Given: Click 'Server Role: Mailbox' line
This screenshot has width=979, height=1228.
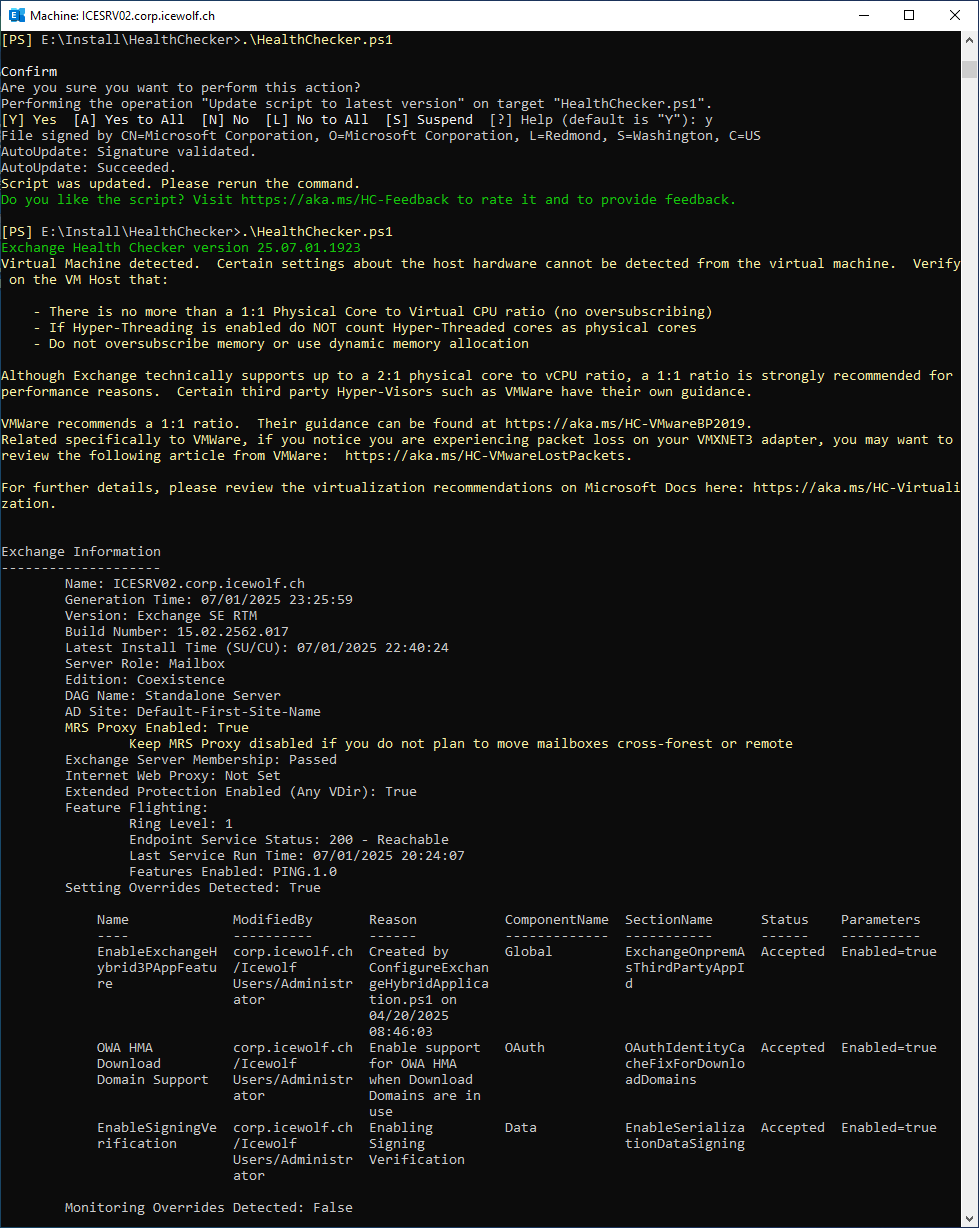Looking at the screenshot, I should pos(145,664).
